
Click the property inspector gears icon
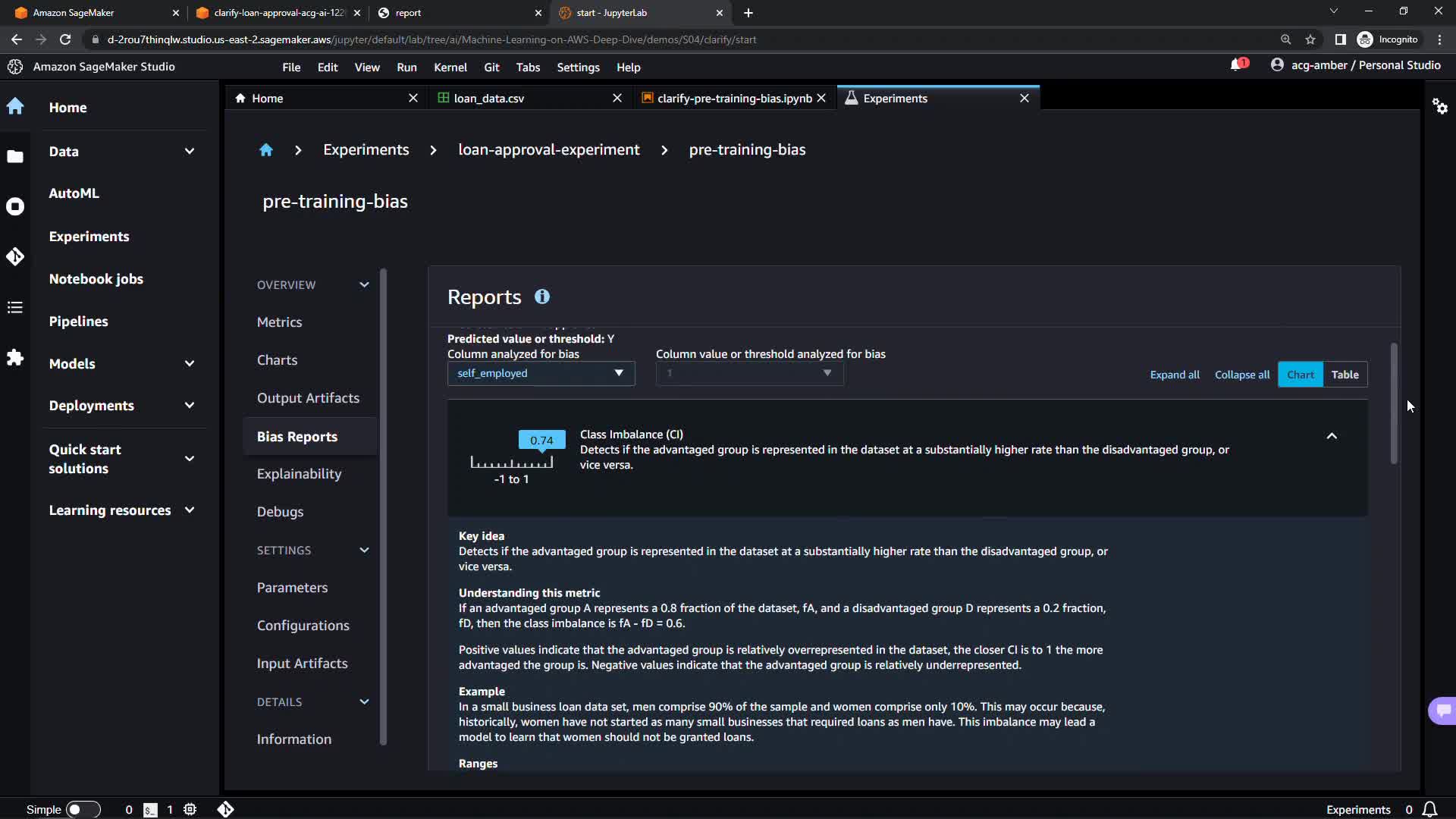1439,106
